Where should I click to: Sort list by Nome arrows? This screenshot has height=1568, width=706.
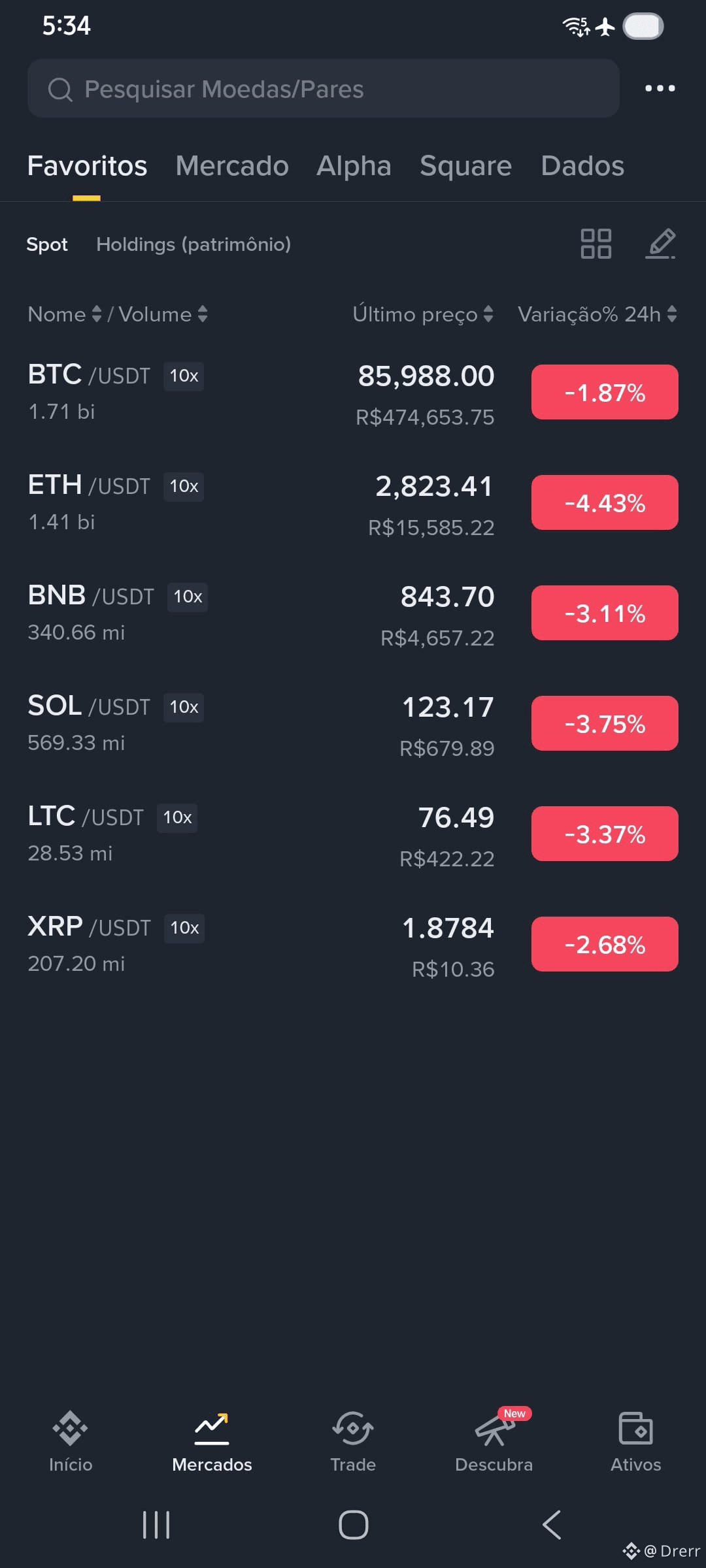coord(97,314)
